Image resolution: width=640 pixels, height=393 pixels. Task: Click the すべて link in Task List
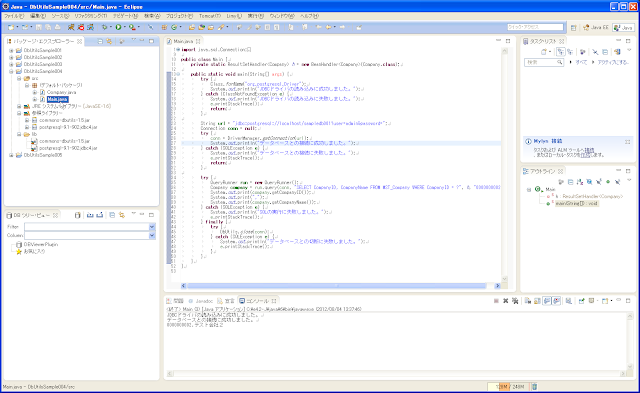581,62
